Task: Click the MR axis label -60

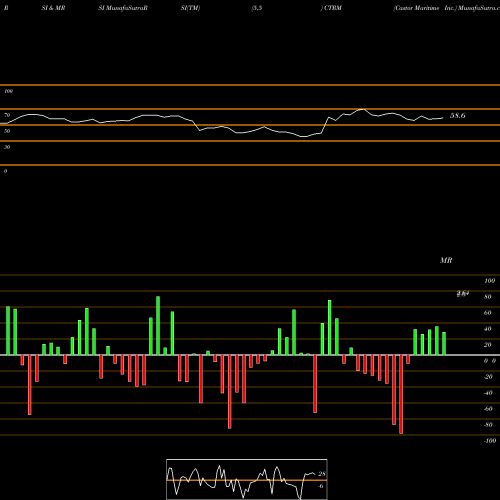Action: click(488, 409)
